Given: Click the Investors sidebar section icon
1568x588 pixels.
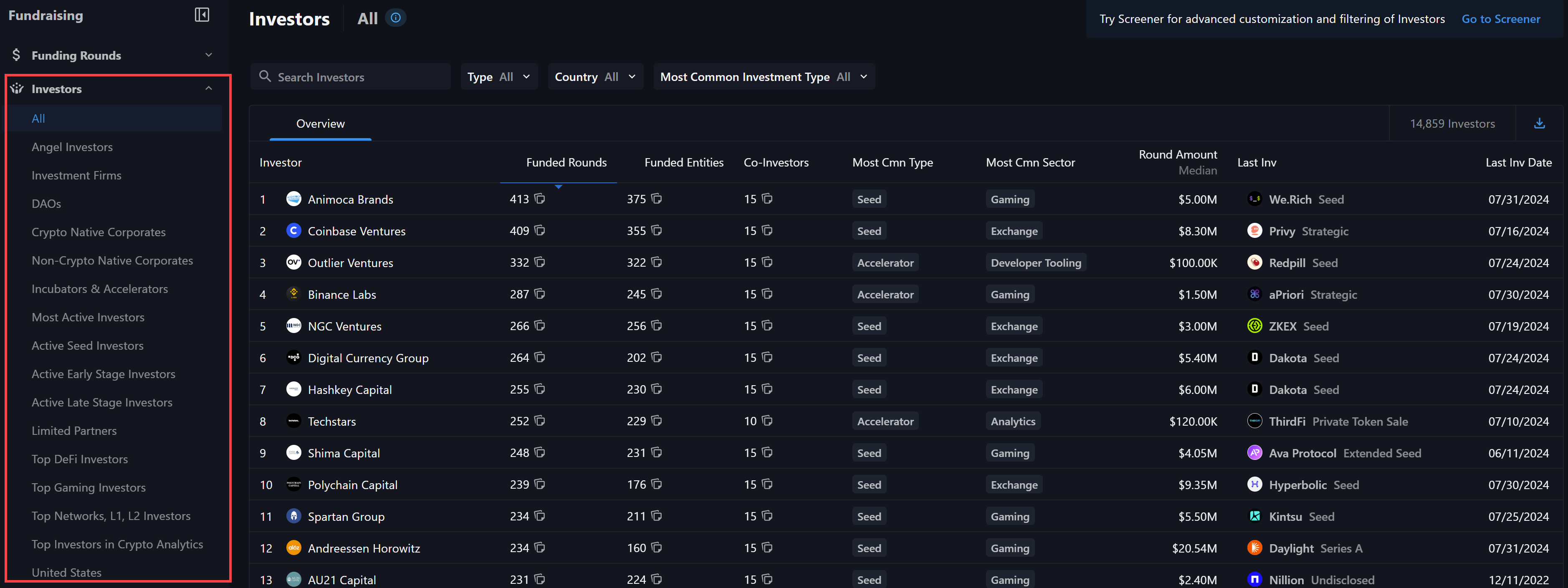Looking at the screenshot, I should 16,88.
